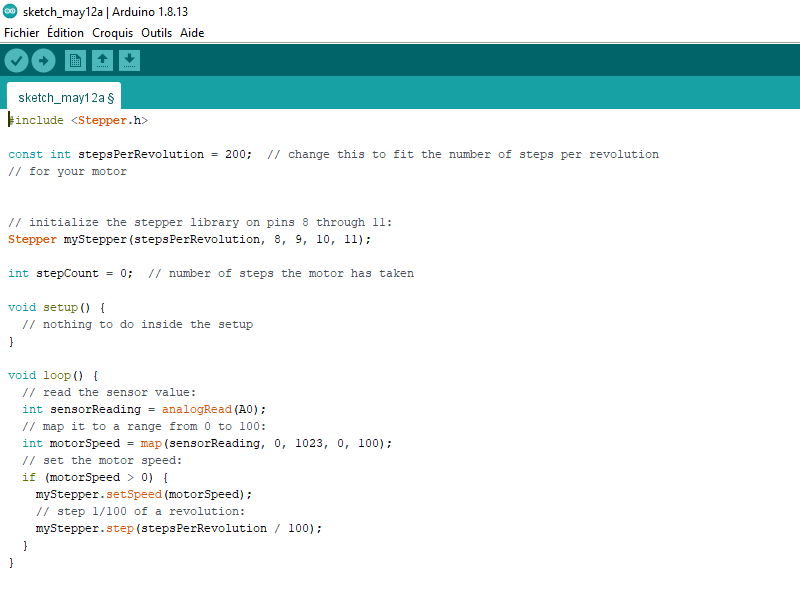The image size is (800, 600).
Task: Click the 'set the motor speed' comment
Action: (x=102, y=460)
